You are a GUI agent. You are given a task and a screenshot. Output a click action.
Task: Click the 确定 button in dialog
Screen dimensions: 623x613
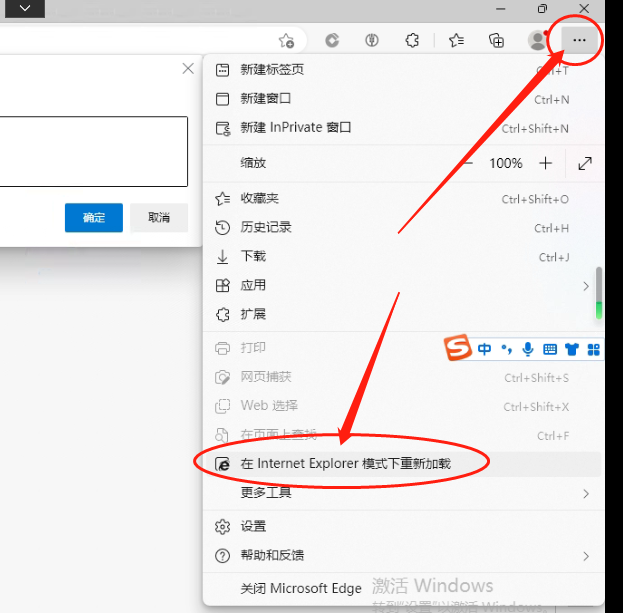(93, 218)
